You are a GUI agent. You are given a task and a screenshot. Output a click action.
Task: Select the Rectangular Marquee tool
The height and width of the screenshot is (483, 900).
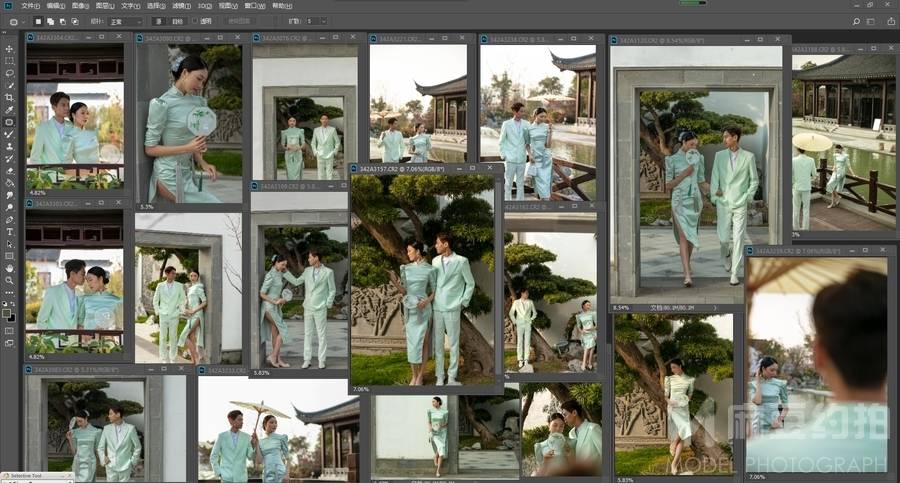(9, 61)
